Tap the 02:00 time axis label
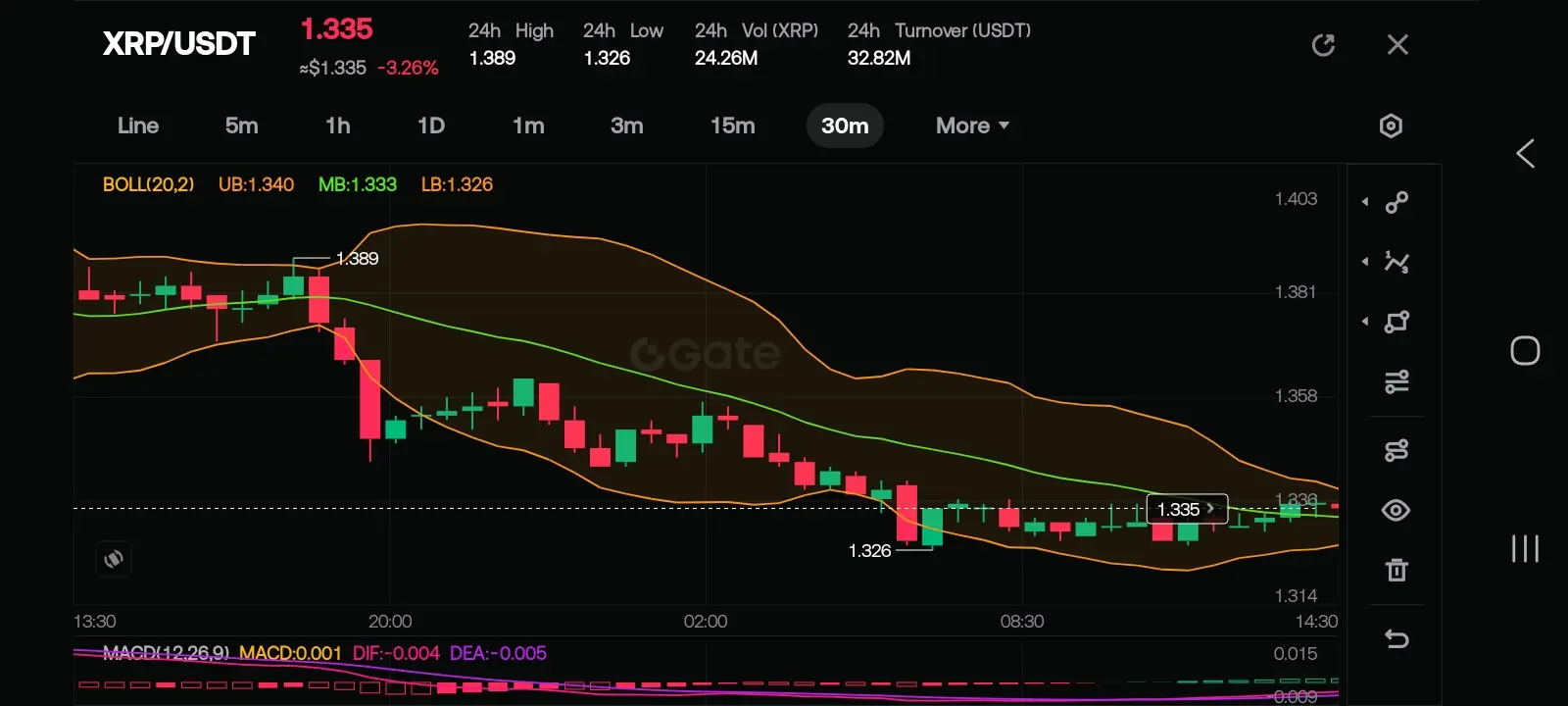The image size is (1568, 706). [x=706, y=621]
